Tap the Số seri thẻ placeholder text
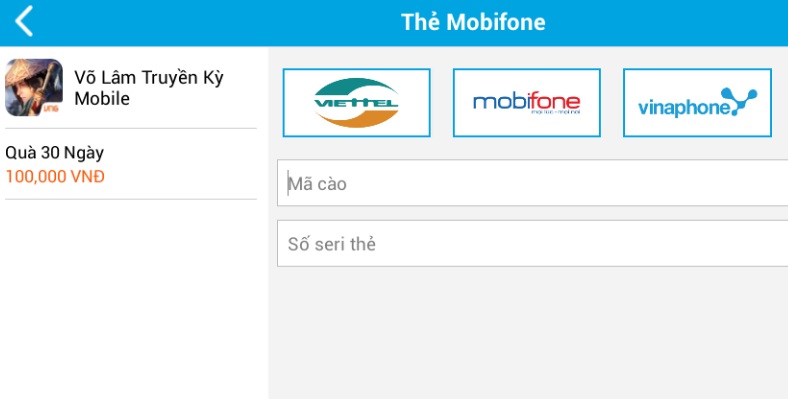 (332, 244)
